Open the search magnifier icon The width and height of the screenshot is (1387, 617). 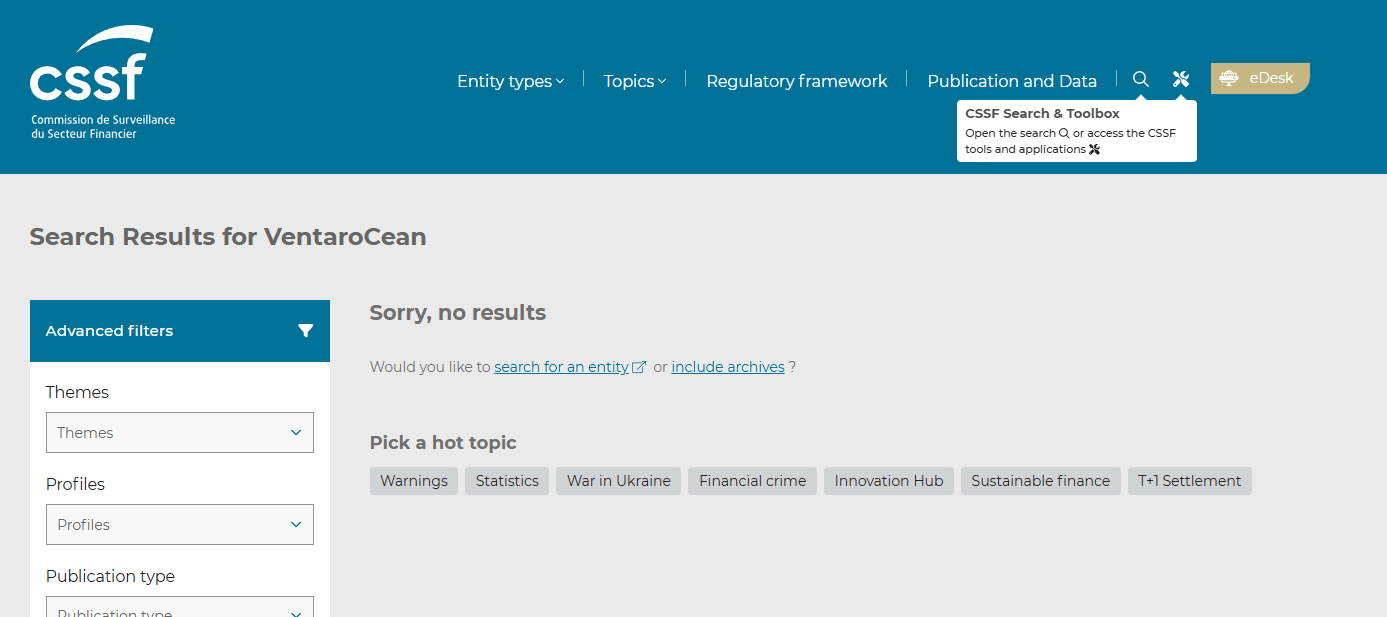(1140, 80)
